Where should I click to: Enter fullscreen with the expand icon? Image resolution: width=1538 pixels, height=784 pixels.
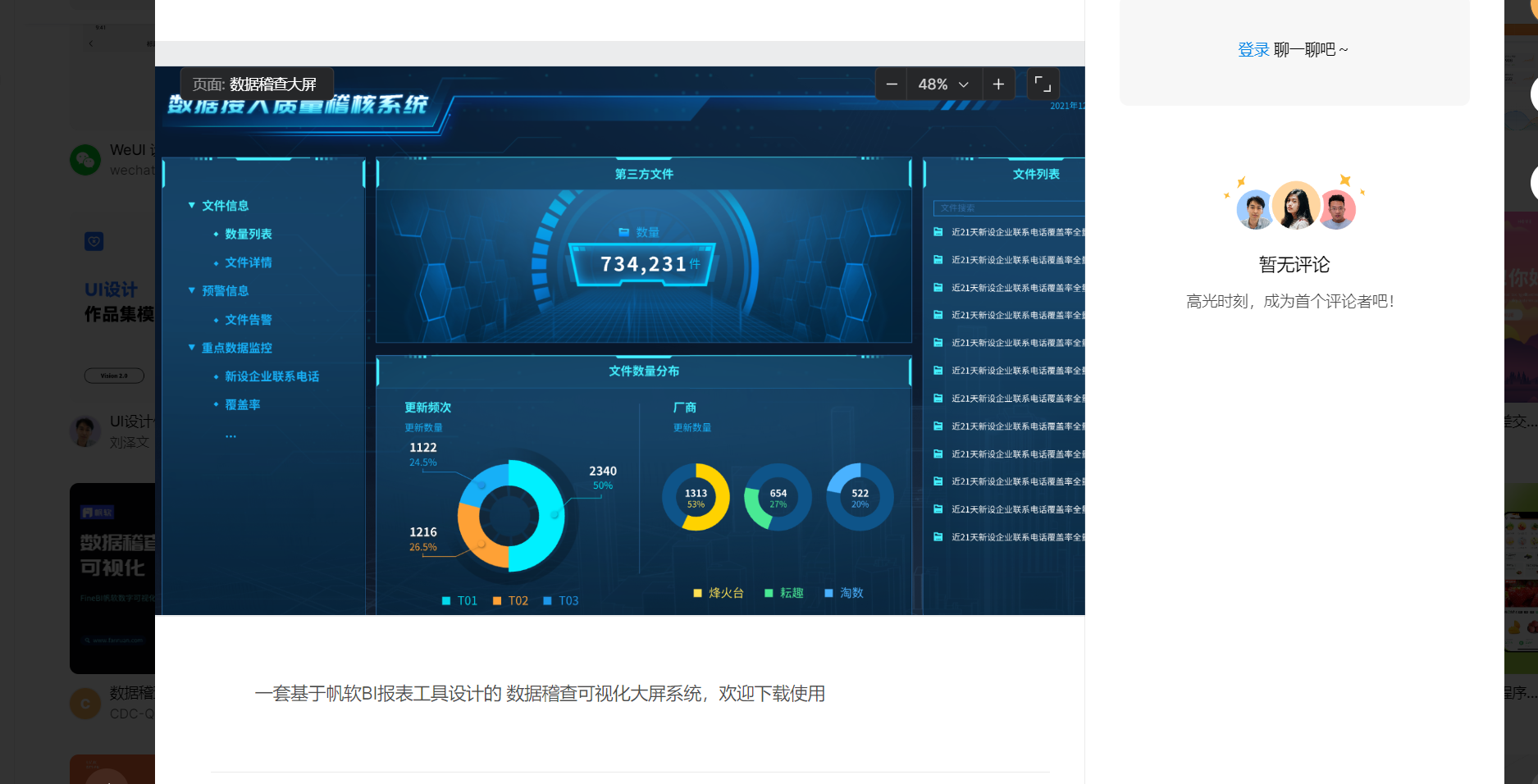(1043, 84)
